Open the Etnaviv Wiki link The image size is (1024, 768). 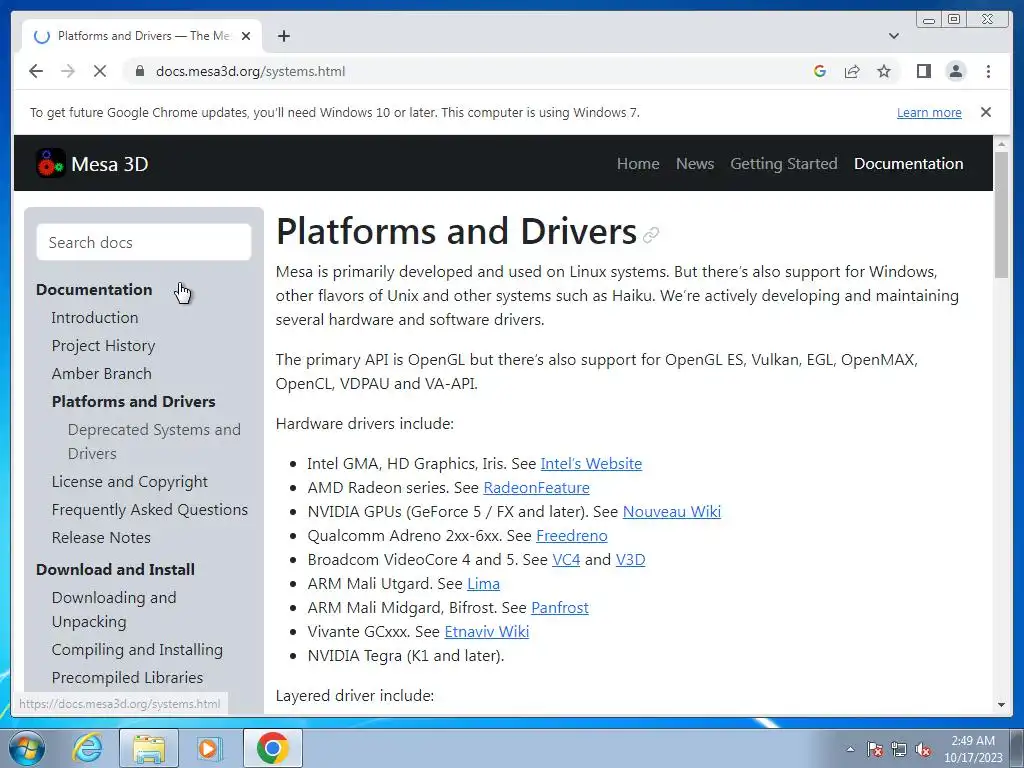coord(487,632)
